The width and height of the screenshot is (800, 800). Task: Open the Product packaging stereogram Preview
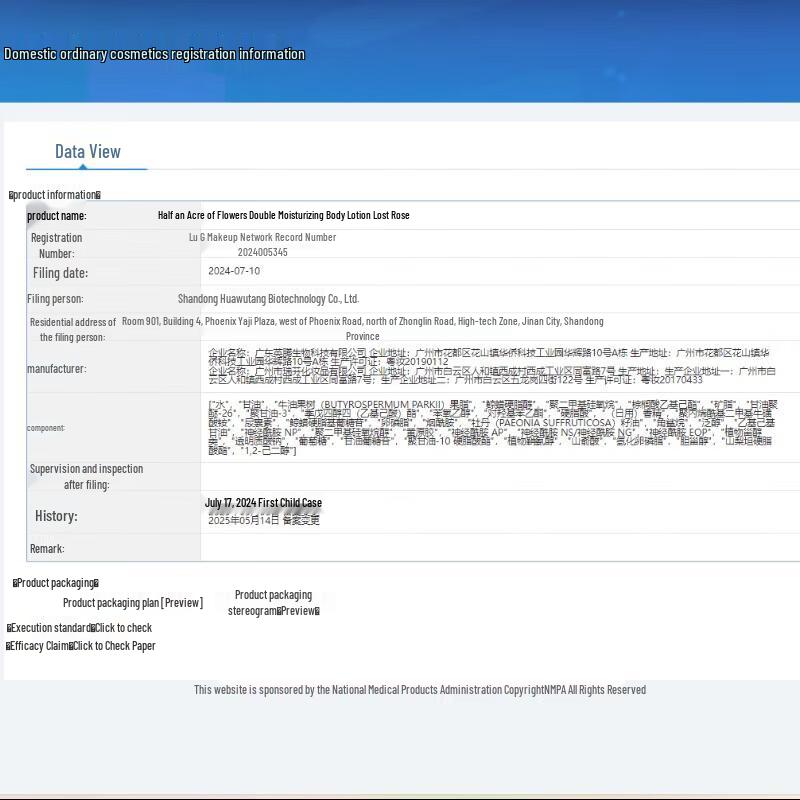tap(273, 603)
